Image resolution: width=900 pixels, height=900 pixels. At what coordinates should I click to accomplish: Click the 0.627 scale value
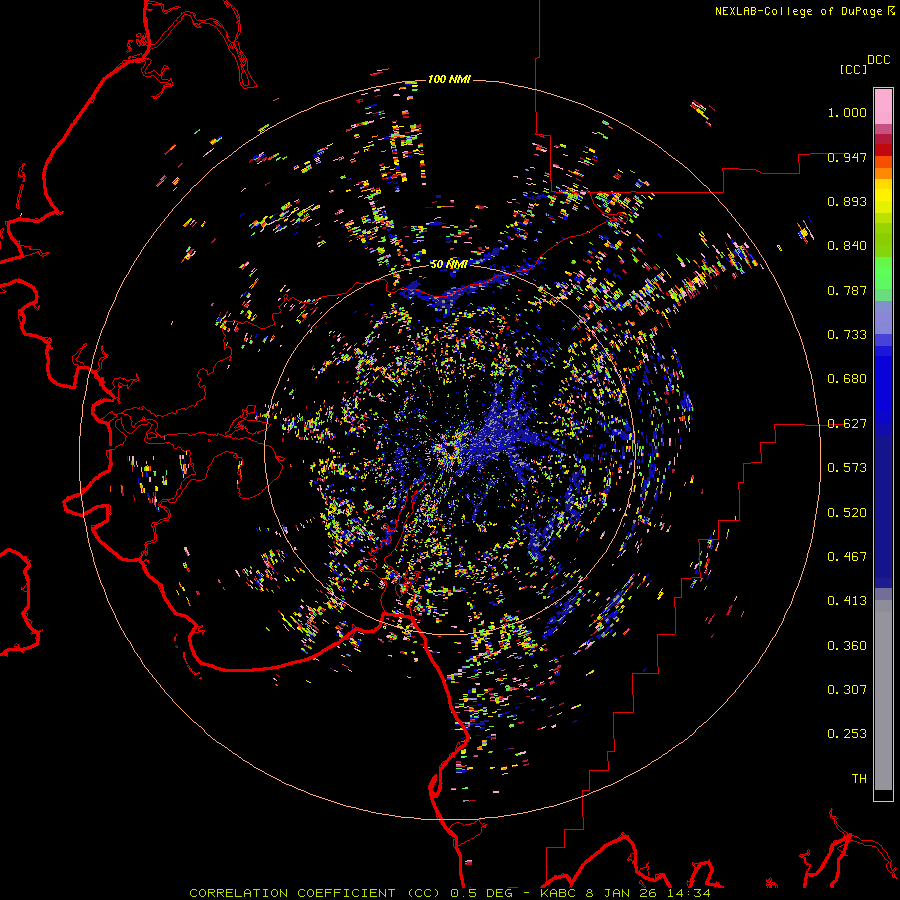pyautogui.click(x=847, y=424)
